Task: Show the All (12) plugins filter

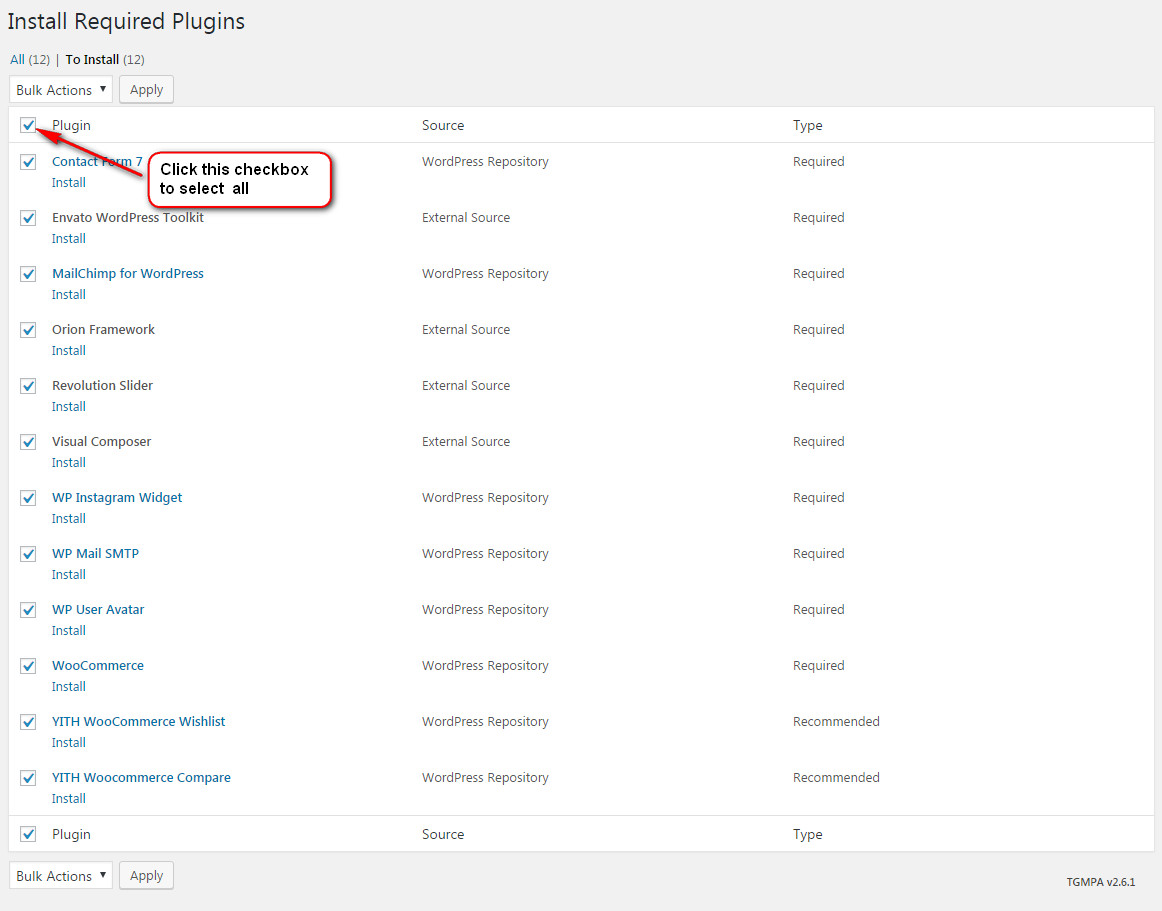Action: click(30, 59)
